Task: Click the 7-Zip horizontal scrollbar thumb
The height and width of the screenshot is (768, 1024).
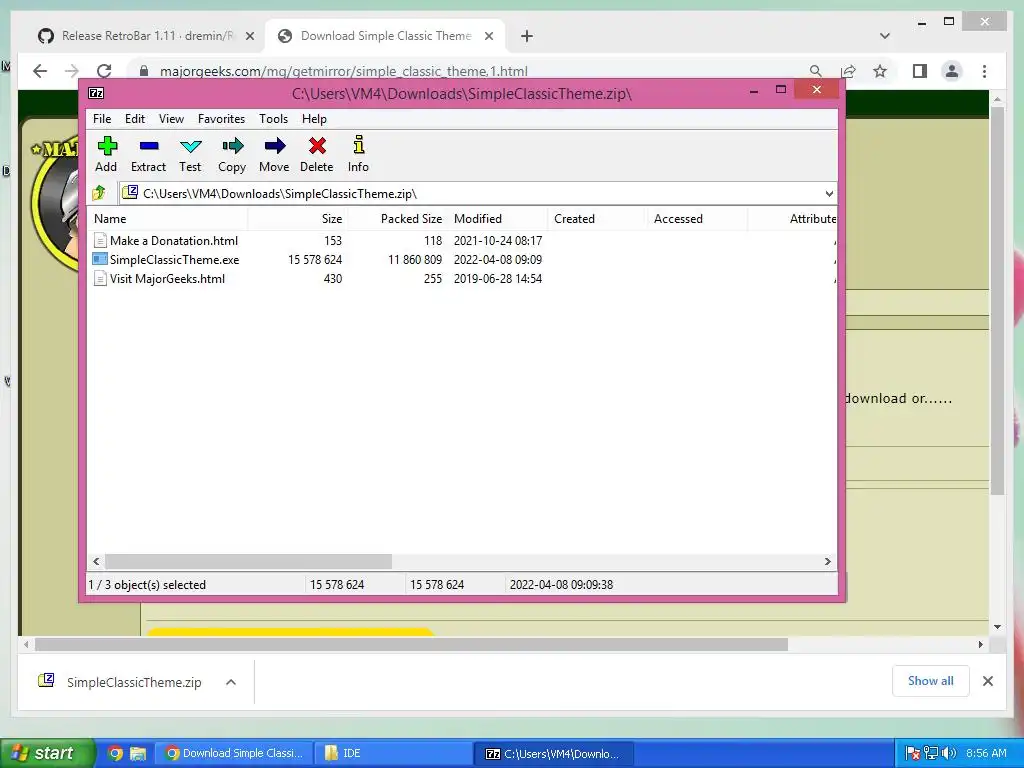Action: (248, 561)
